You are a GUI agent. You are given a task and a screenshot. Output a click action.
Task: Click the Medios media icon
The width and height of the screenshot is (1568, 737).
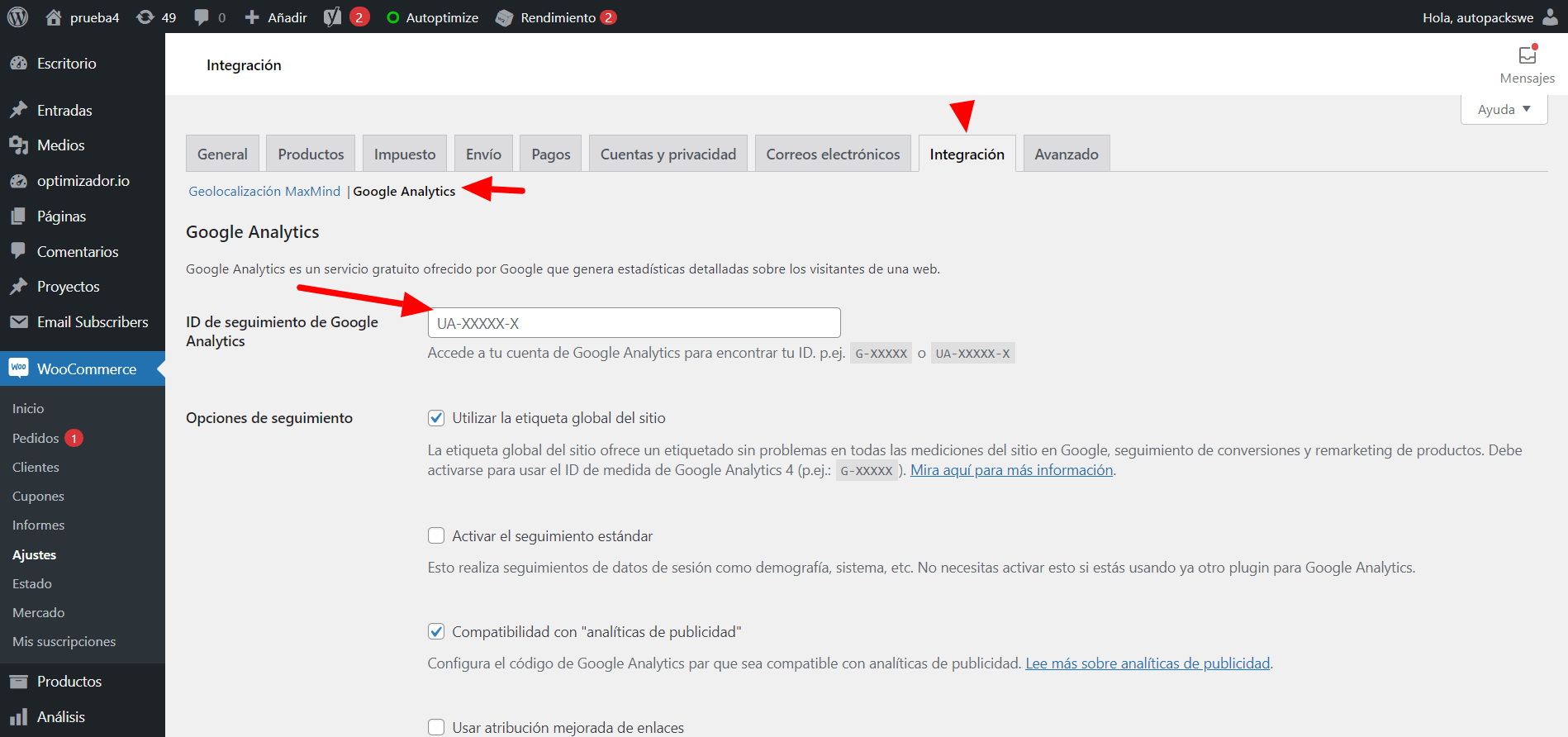[x=18, y=145]
